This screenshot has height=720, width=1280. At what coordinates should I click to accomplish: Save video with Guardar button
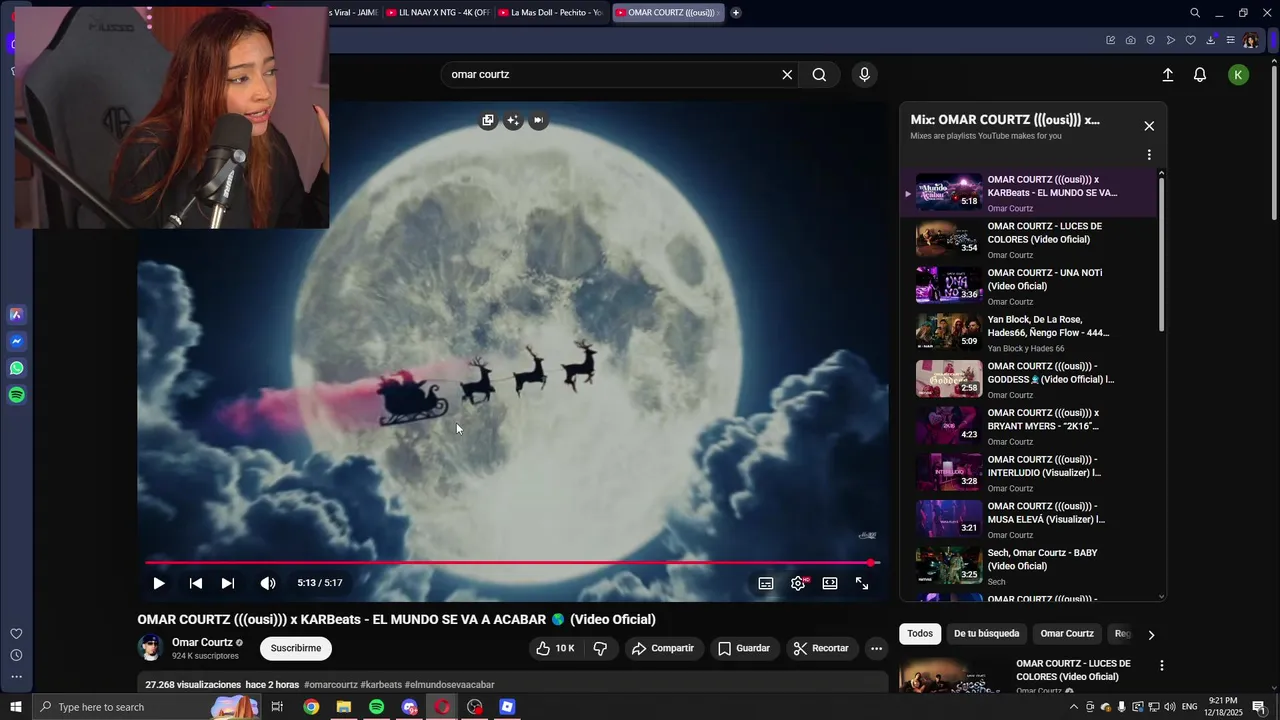(744, 648)
